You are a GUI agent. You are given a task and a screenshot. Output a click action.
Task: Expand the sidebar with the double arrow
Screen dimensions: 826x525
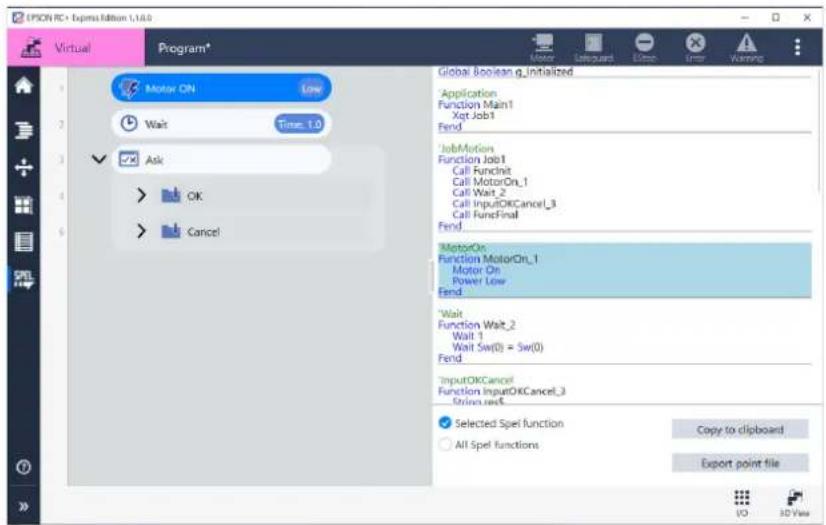[x=23, y=507]
